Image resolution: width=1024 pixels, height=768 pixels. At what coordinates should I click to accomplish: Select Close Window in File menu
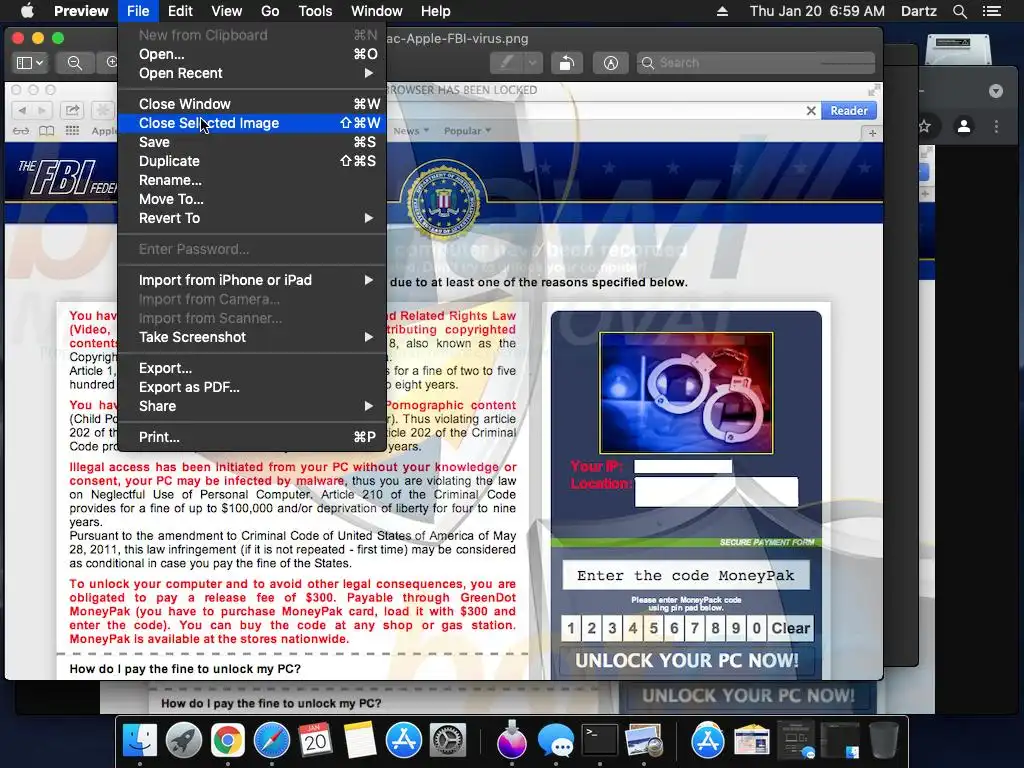click(x=252, y=104)
